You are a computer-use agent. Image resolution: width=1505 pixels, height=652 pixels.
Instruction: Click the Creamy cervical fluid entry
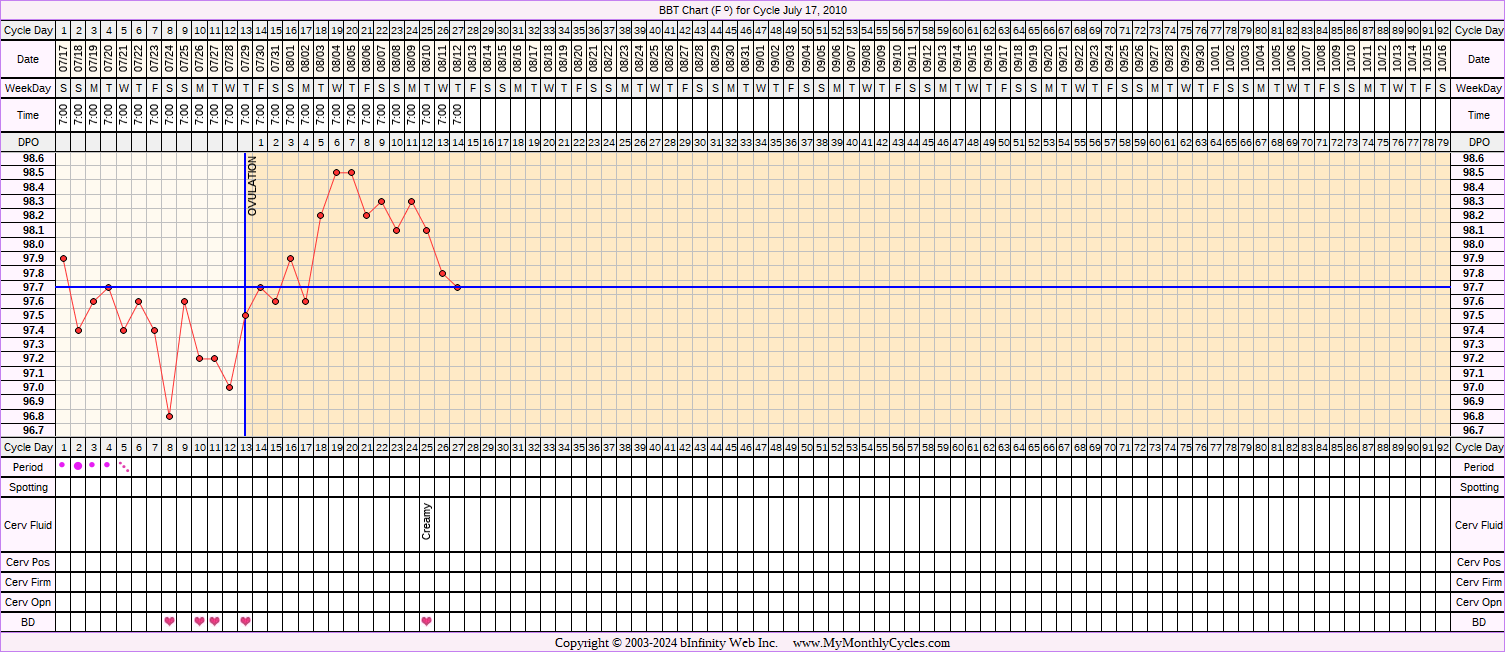[x=427, y=521]
